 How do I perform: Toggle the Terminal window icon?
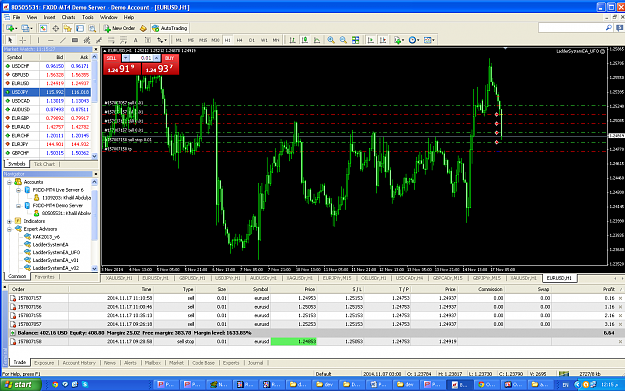pyautogui.click(x=80, y=28)
